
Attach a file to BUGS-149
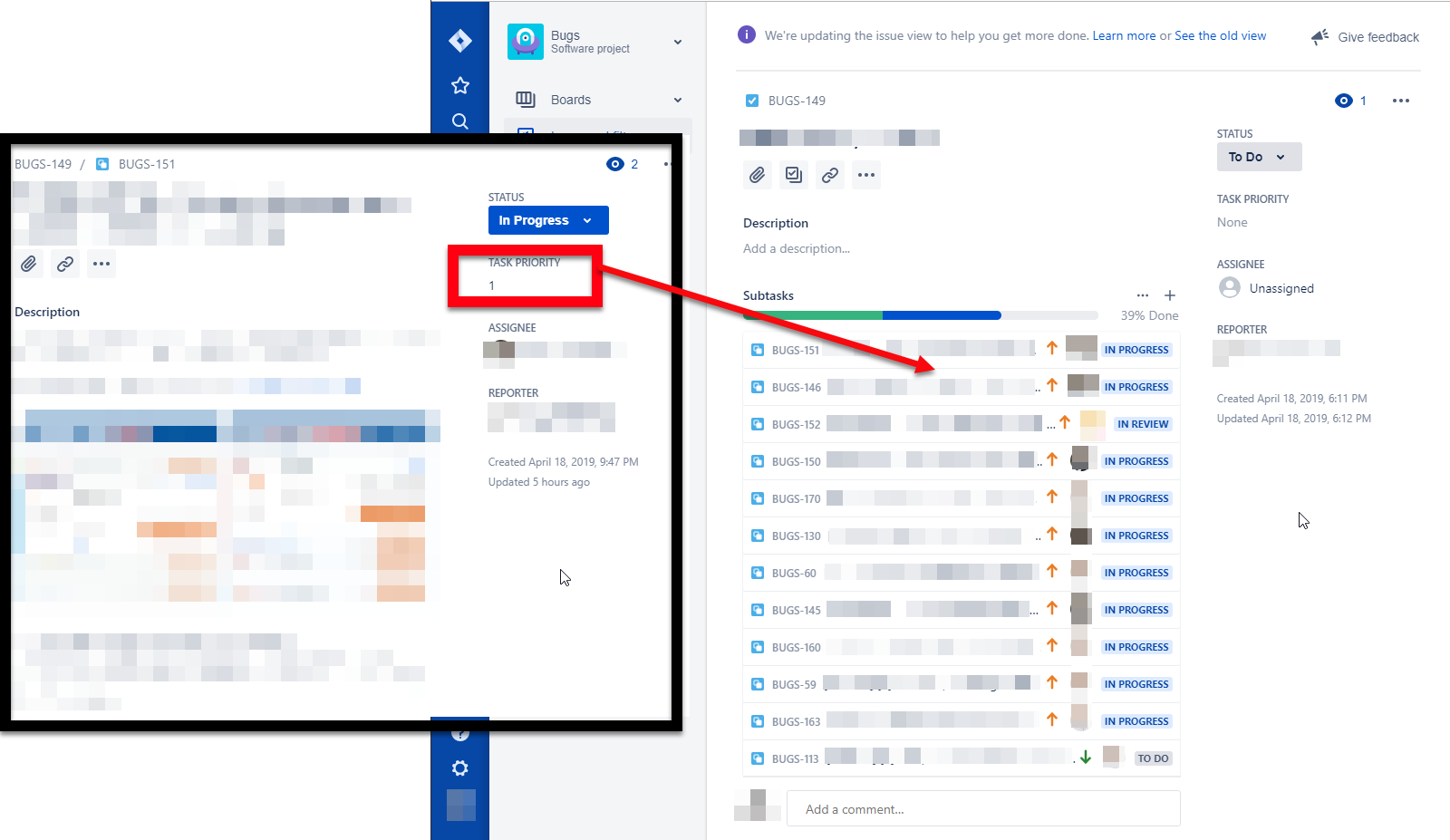coord(758,175)
